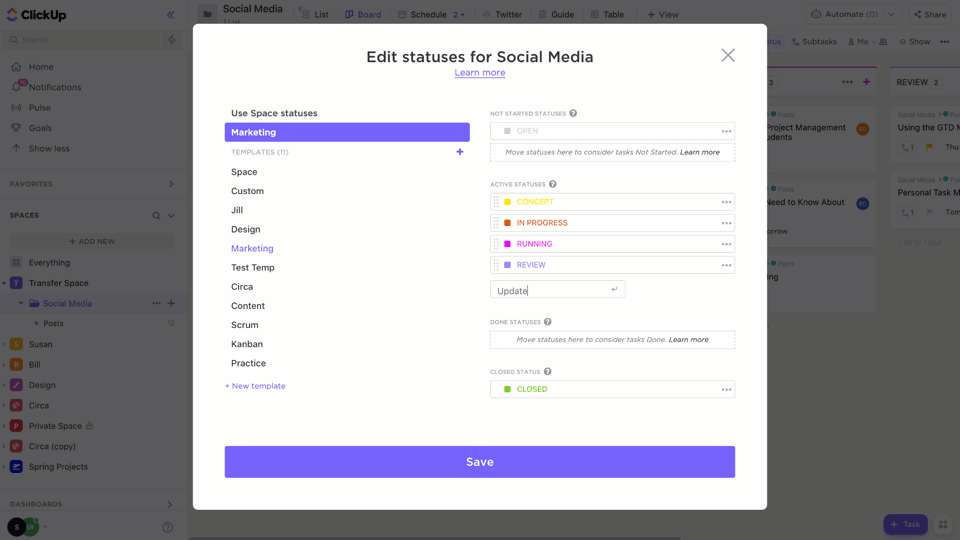This screenshot has width=960, height=540.
Task: Open options menu for IN PROGRESS status
Action: point(726,223)
